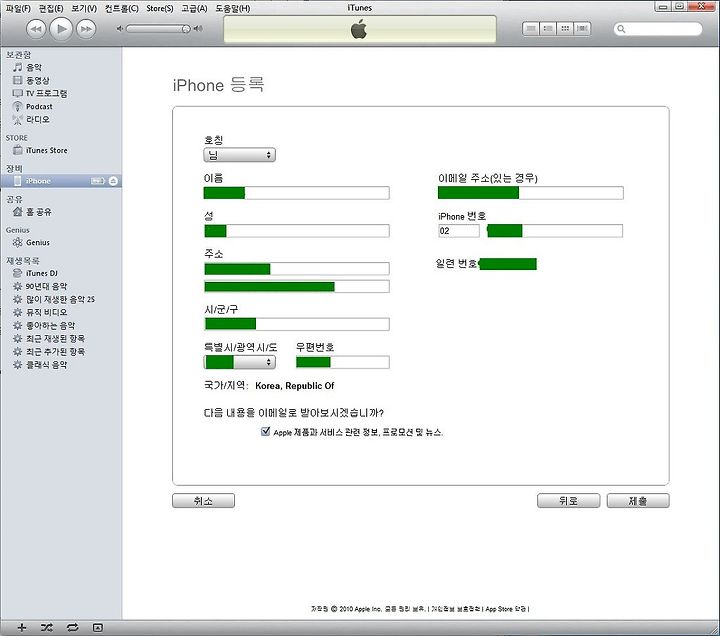720x636 pixels.
Task: Open the 특별시/광역시/도 dropdown
Action: (239, 362)
